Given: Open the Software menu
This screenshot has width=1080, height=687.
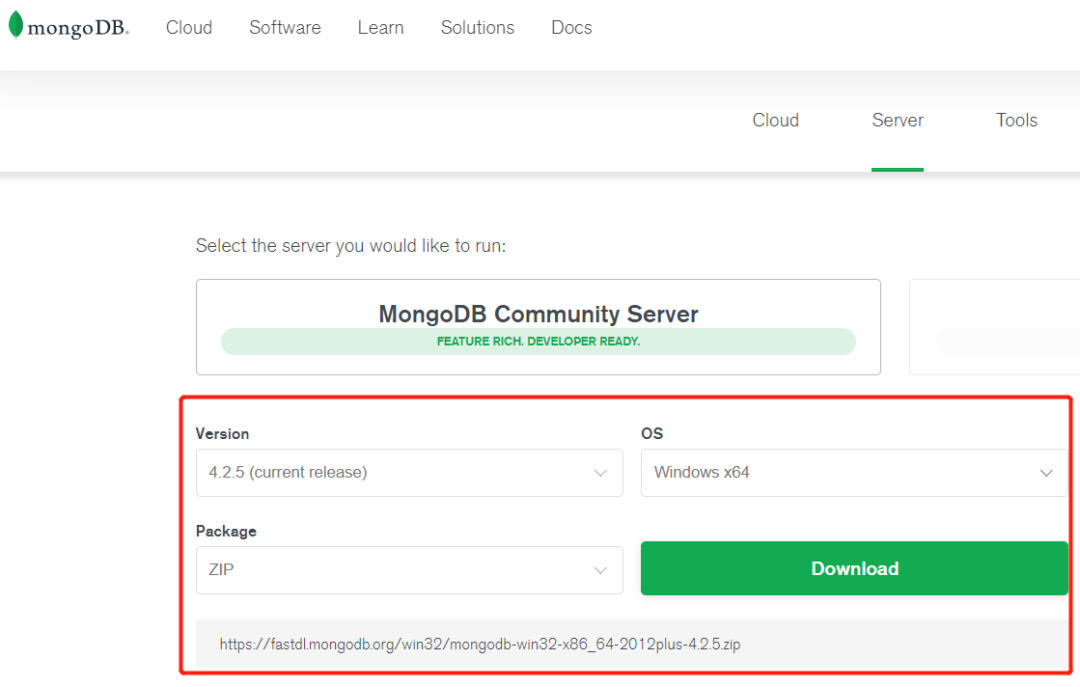Looking at the screenshot, I should (284, 28).
